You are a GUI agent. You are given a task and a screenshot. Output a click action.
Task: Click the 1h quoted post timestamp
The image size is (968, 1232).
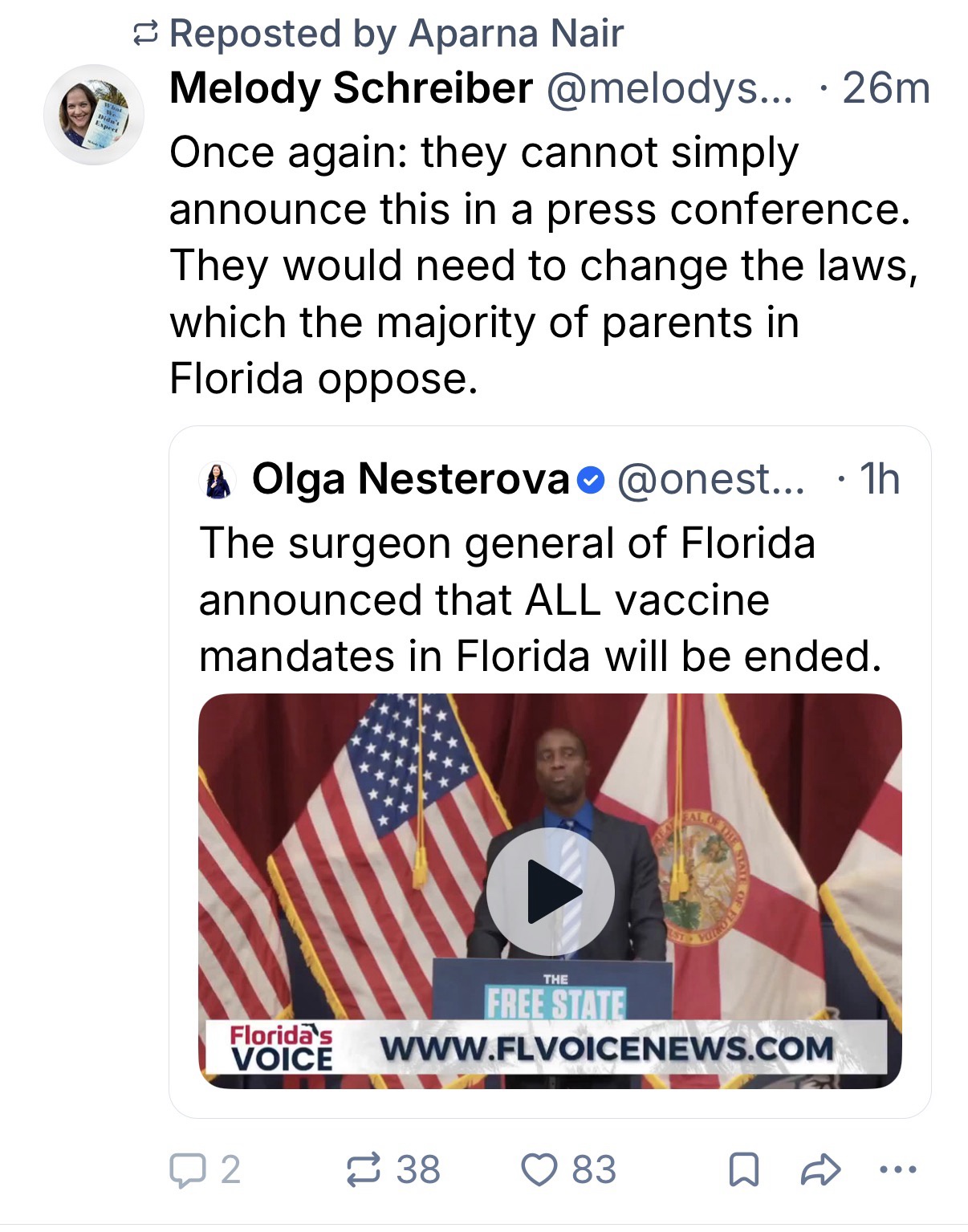[880, 479]
